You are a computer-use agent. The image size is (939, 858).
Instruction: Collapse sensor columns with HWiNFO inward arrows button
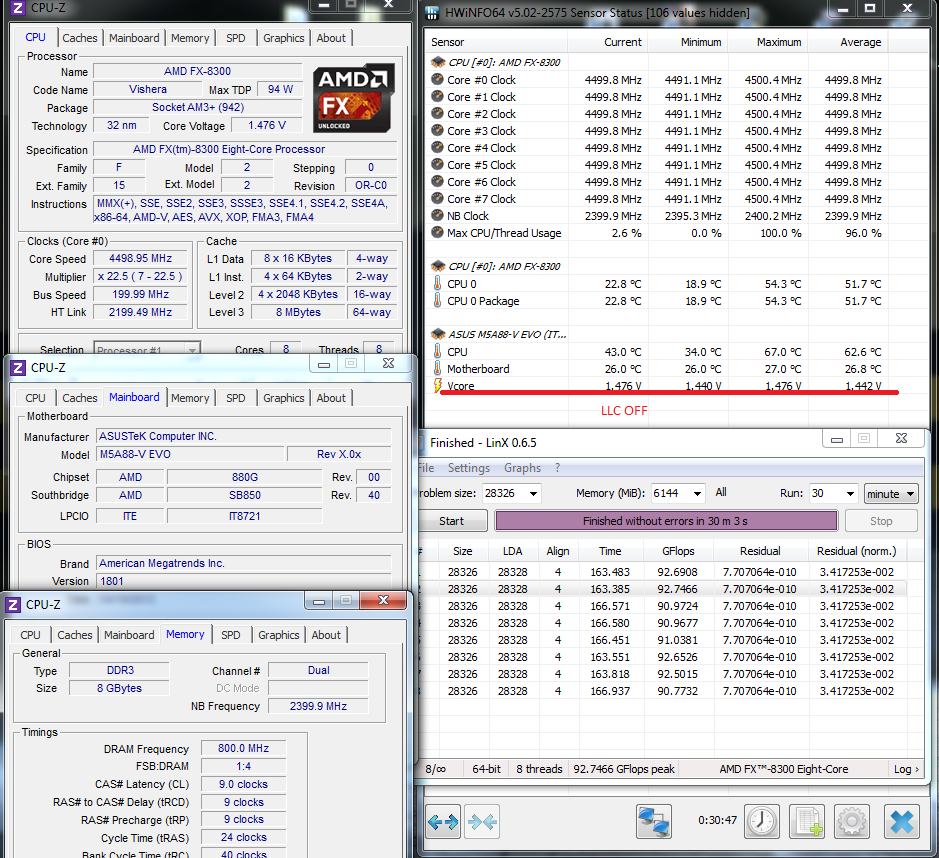click(x=482, y=821)
